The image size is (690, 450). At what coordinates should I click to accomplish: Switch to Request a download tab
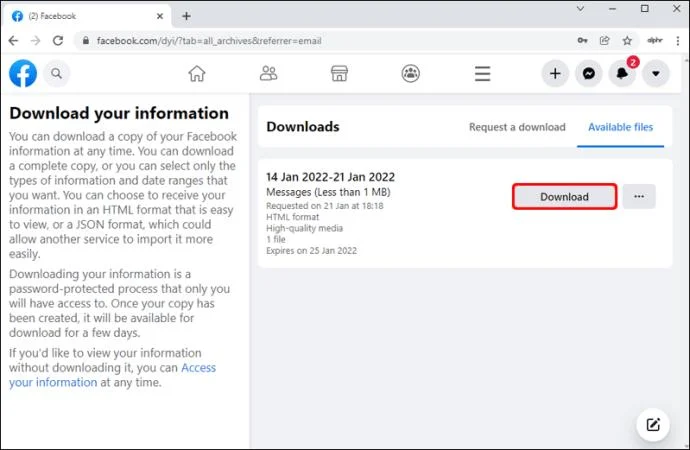(517, 127)
